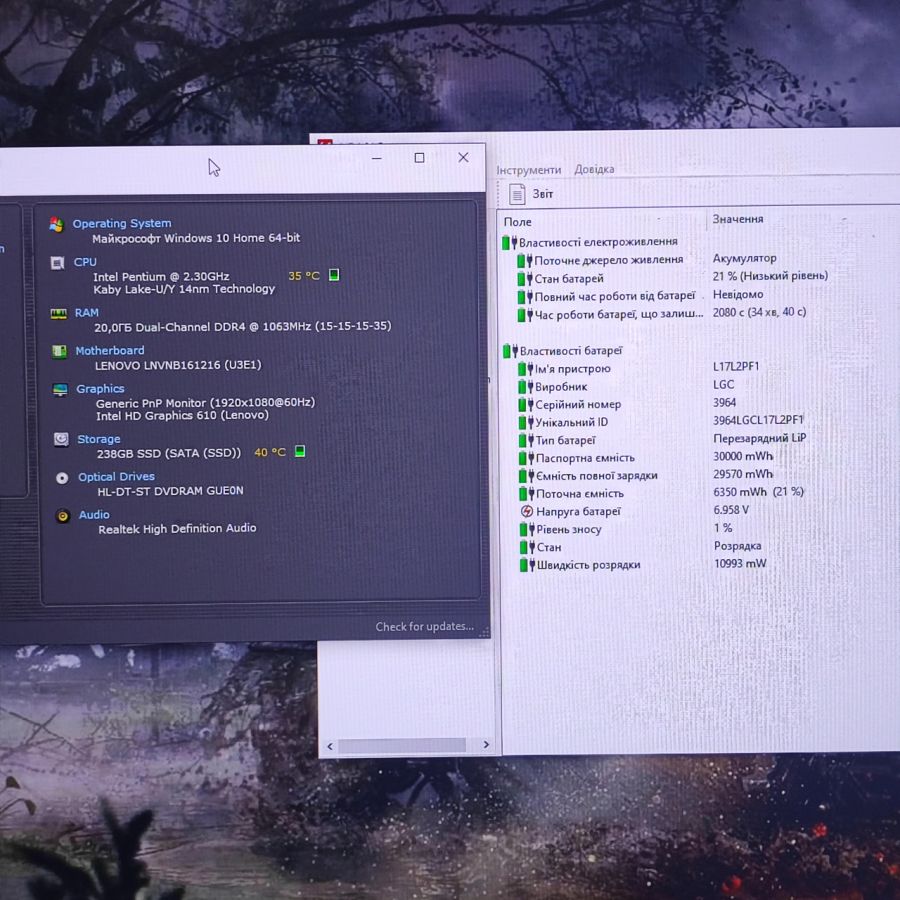900x900 pixels.
Task: Click the Audio speaker icon
Action: click(x=63, y=516)
